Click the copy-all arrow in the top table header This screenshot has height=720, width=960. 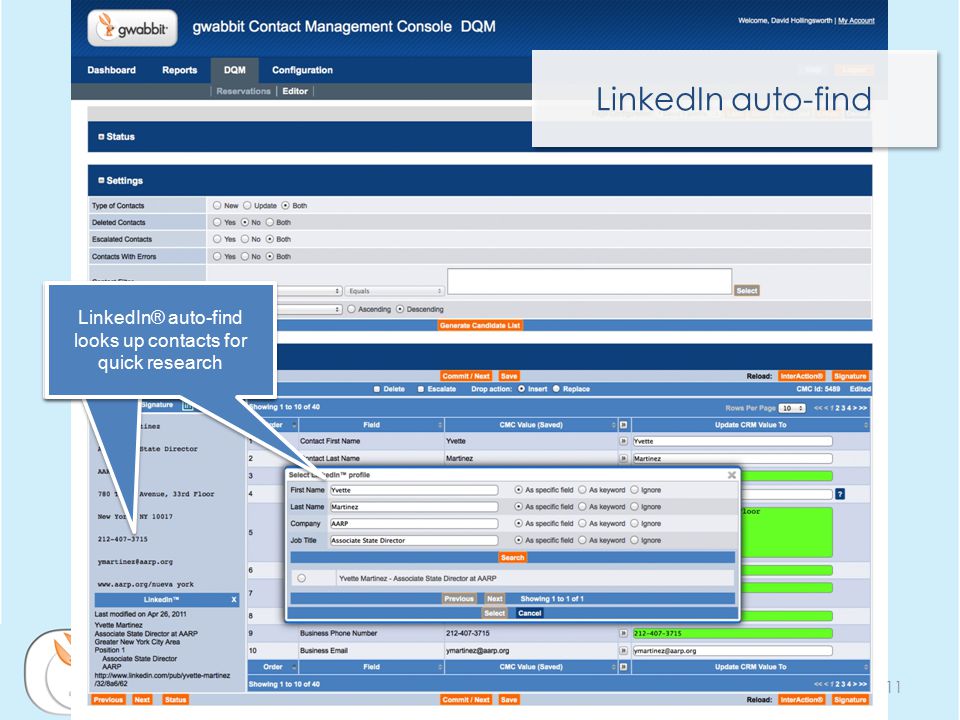click(623, 424)
